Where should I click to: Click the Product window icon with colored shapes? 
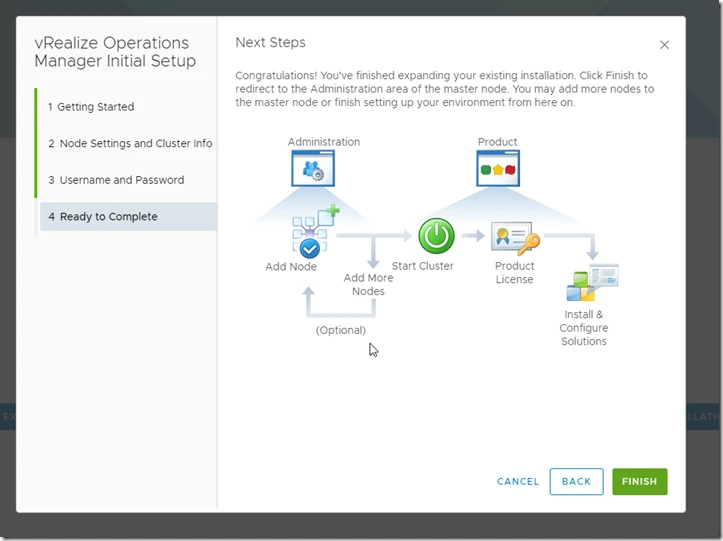tap(498, 168)
